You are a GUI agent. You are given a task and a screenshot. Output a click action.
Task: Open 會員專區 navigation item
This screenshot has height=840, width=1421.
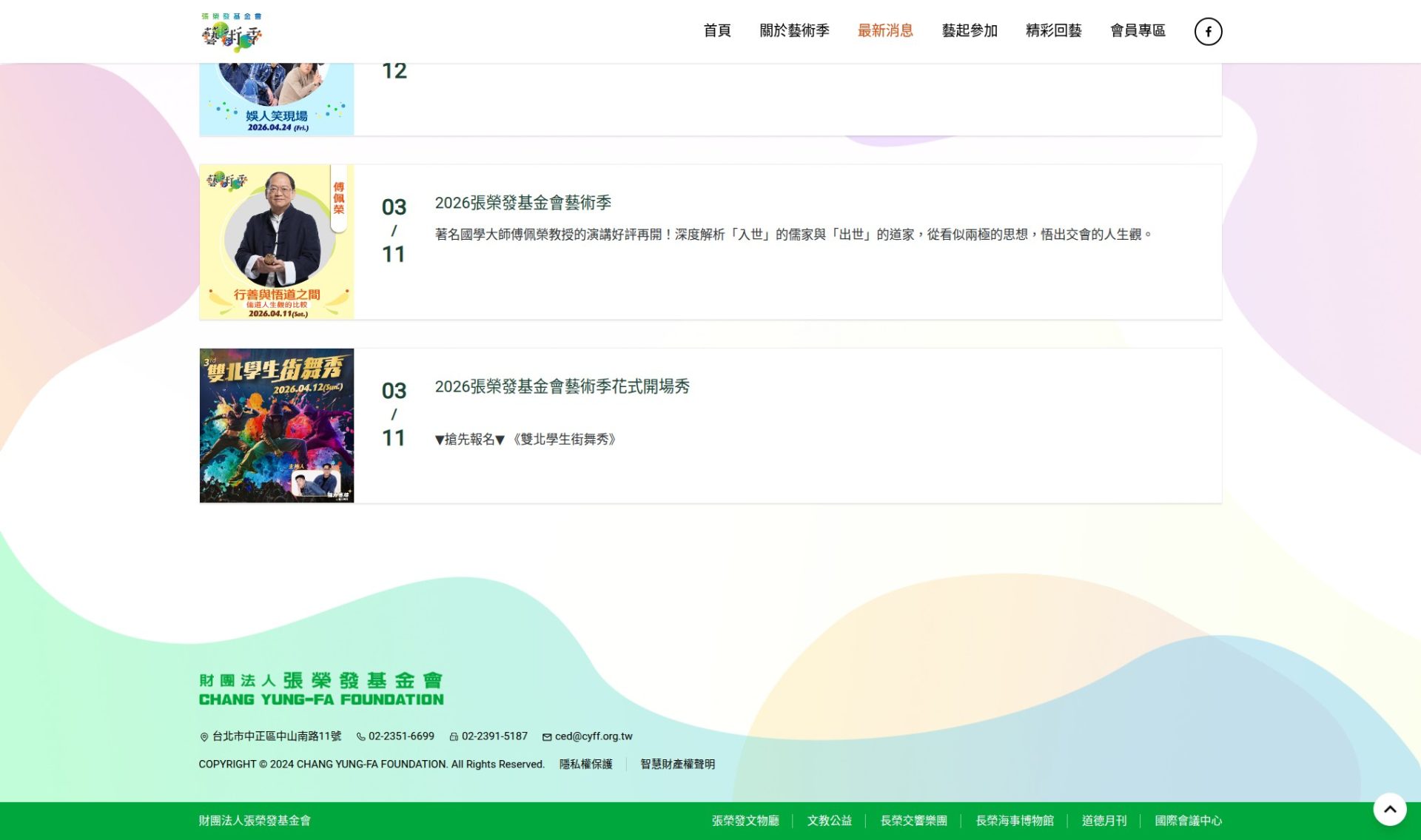pyautogui.click(x=1138, y=30)
